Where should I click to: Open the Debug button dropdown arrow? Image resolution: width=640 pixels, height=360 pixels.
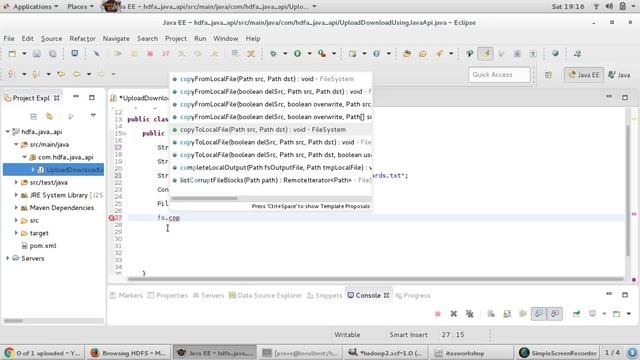(285, 53)
